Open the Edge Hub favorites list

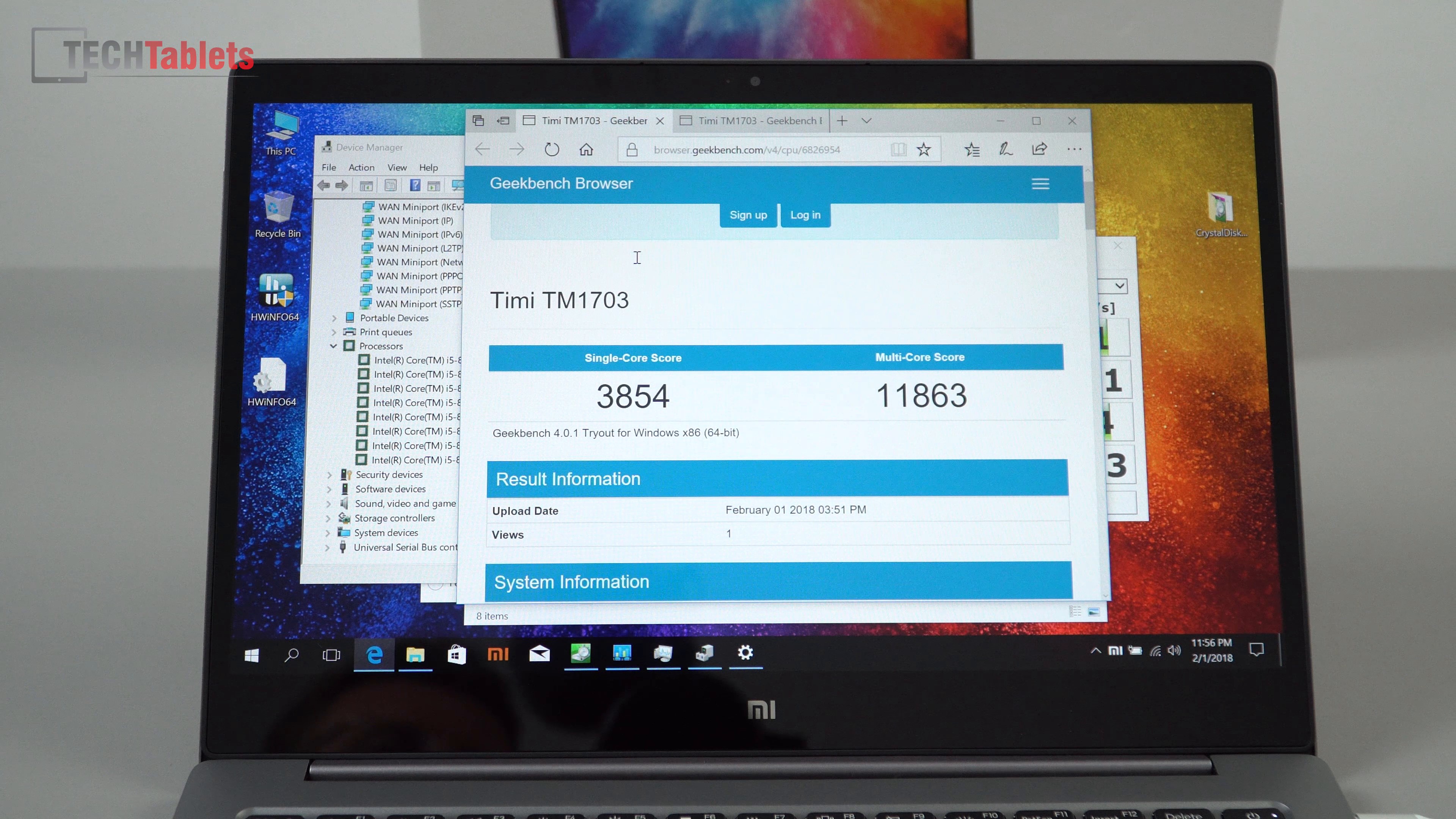pos(972,149)
